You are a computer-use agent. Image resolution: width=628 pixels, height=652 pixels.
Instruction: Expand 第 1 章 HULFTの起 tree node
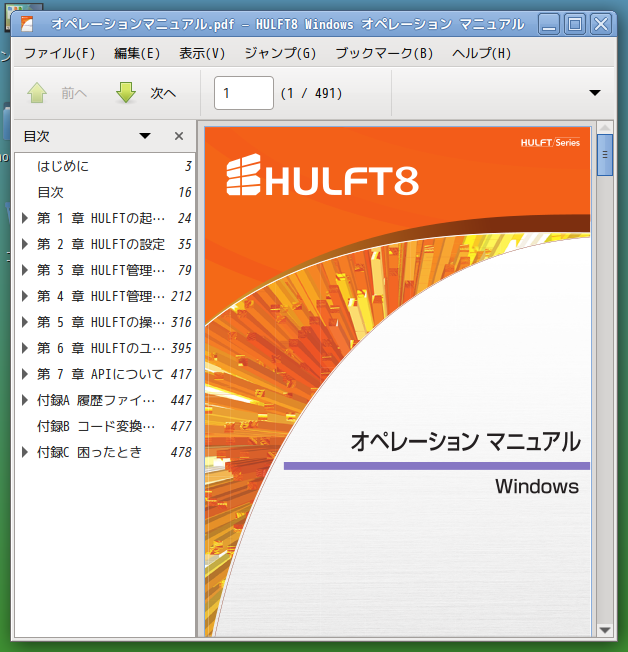(x=25, y=218)
